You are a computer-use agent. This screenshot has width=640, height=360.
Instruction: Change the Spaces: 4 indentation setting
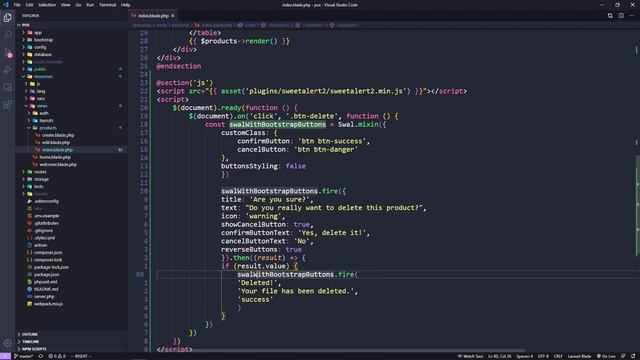[x=524, y=356]
